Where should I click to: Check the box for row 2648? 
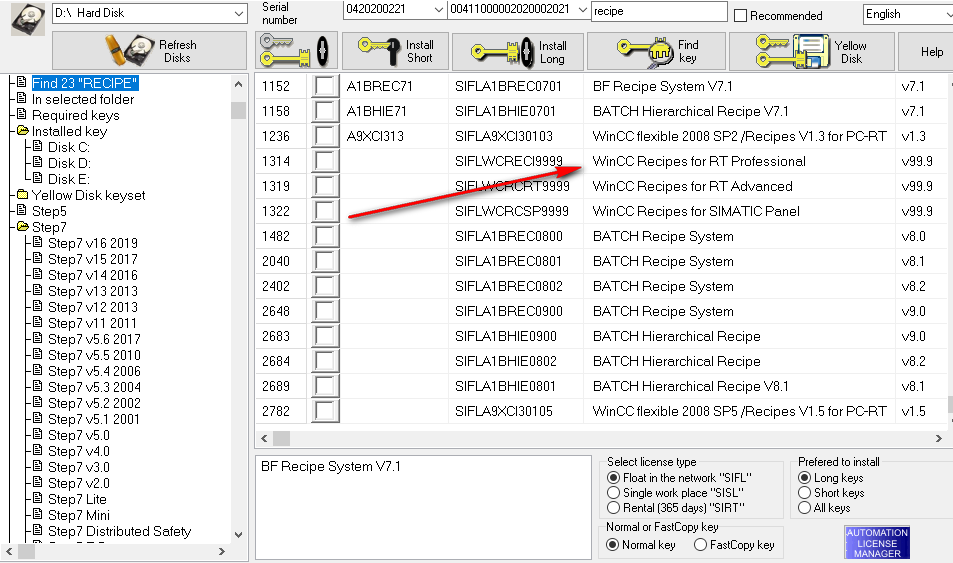(x=325, y=311)
